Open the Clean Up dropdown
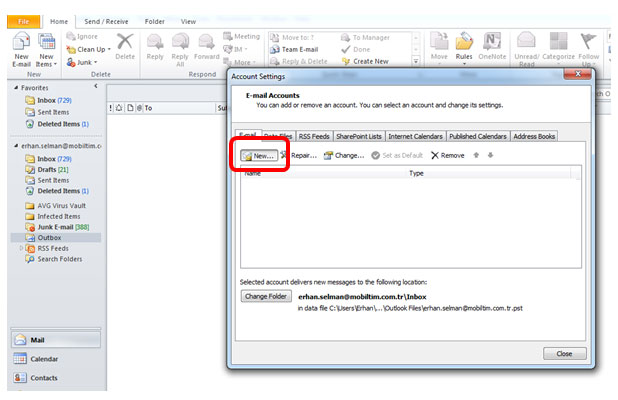Viewport: 618px width, 400px height. (x=88, y=49)
